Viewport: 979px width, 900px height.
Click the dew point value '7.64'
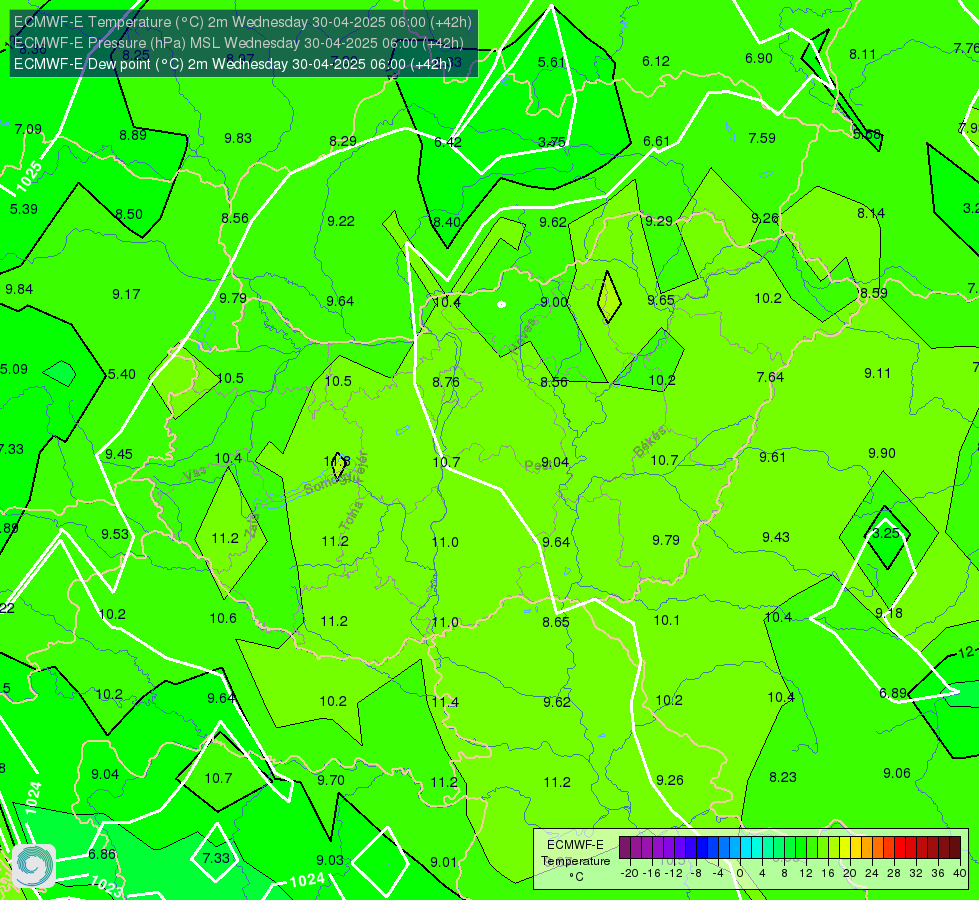pos(770,377)
